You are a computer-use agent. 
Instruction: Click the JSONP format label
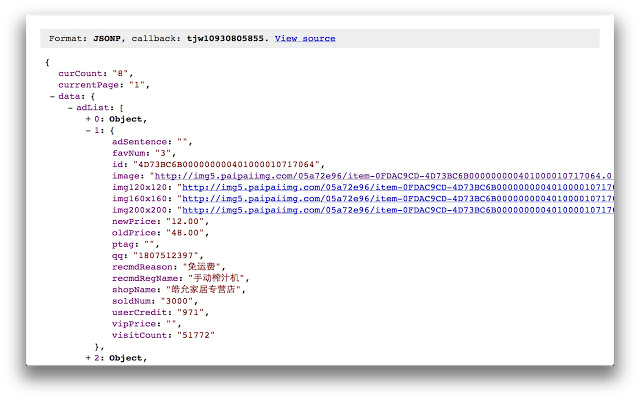coord(107,38)
